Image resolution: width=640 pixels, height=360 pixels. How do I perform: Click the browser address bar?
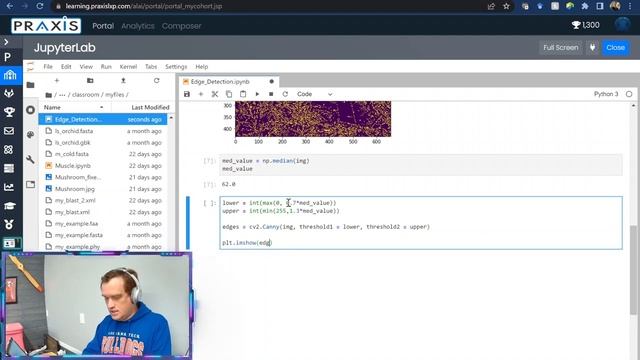(269, 6)
